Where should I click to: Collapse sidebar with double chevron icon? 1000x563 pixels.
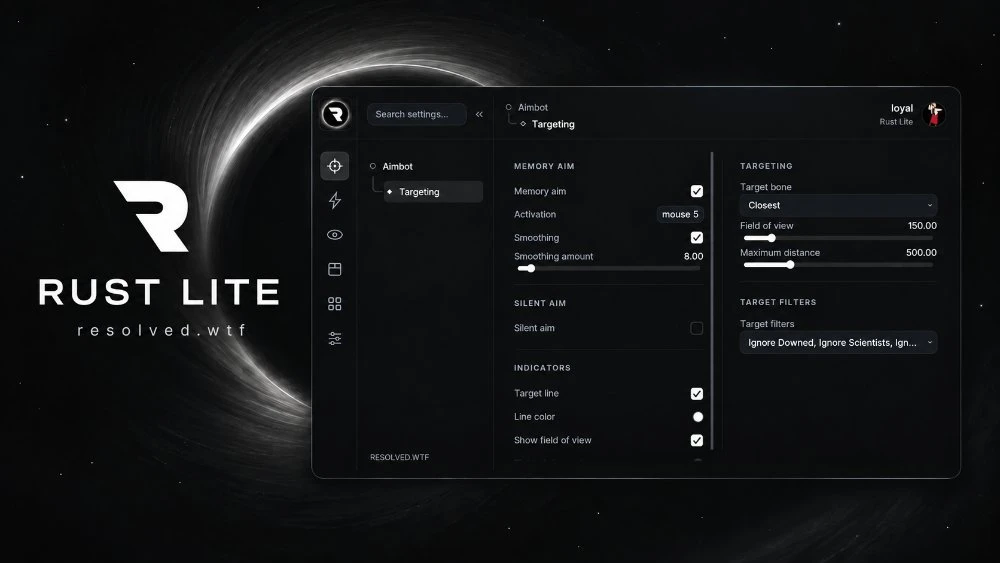[479, 114]
